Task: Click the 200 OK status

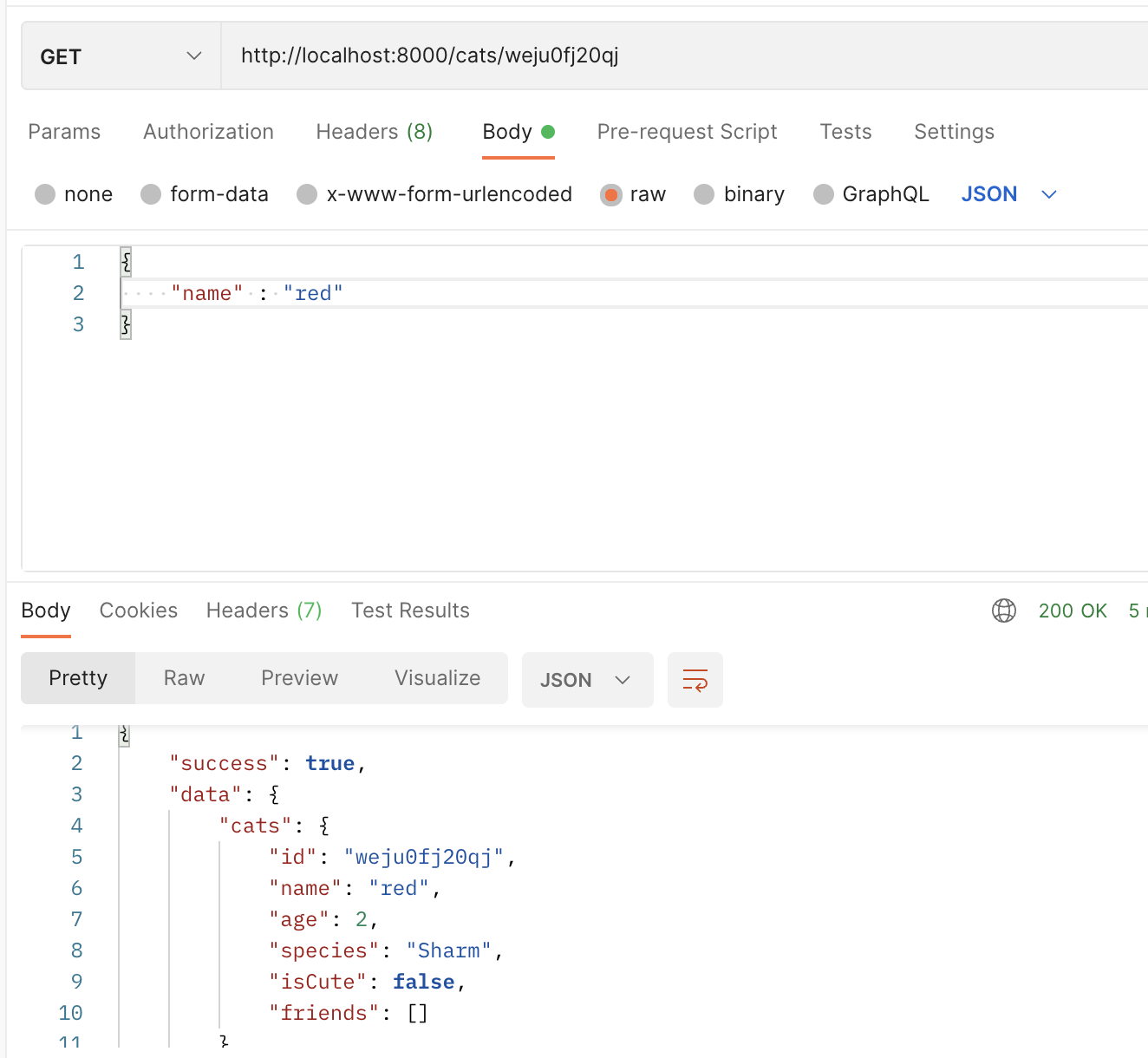Action: pyautogui.click(x=1073, y=611)
